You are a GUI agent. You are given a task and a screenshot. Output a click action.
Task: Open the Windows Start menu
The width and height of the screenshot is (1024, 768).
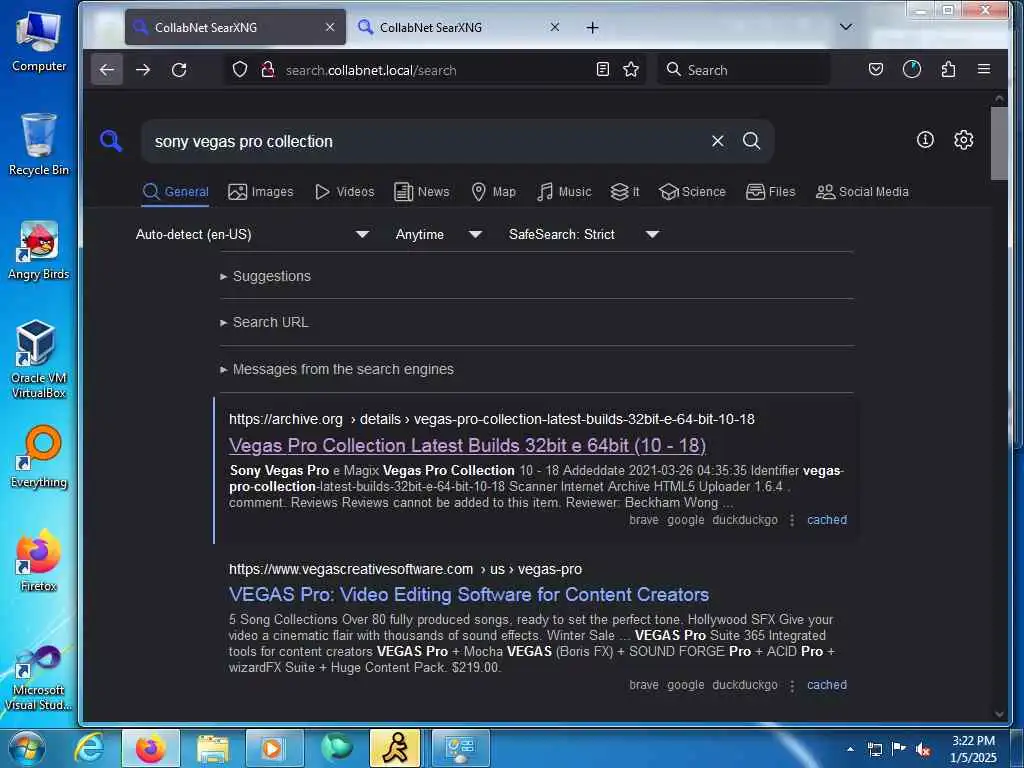click(26, 748)
